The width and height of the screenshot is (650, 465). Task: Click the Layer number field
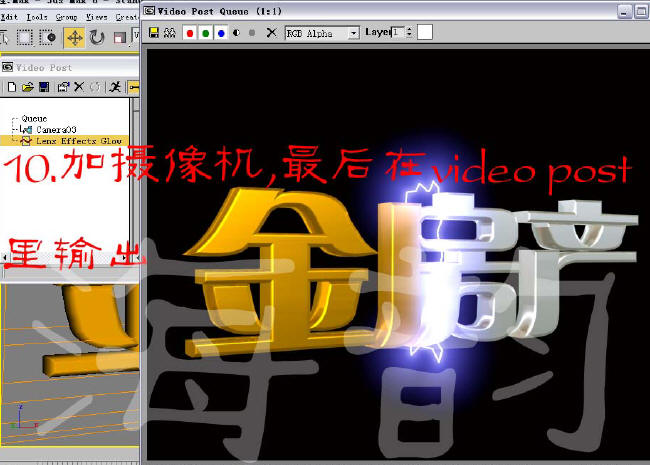398,32
